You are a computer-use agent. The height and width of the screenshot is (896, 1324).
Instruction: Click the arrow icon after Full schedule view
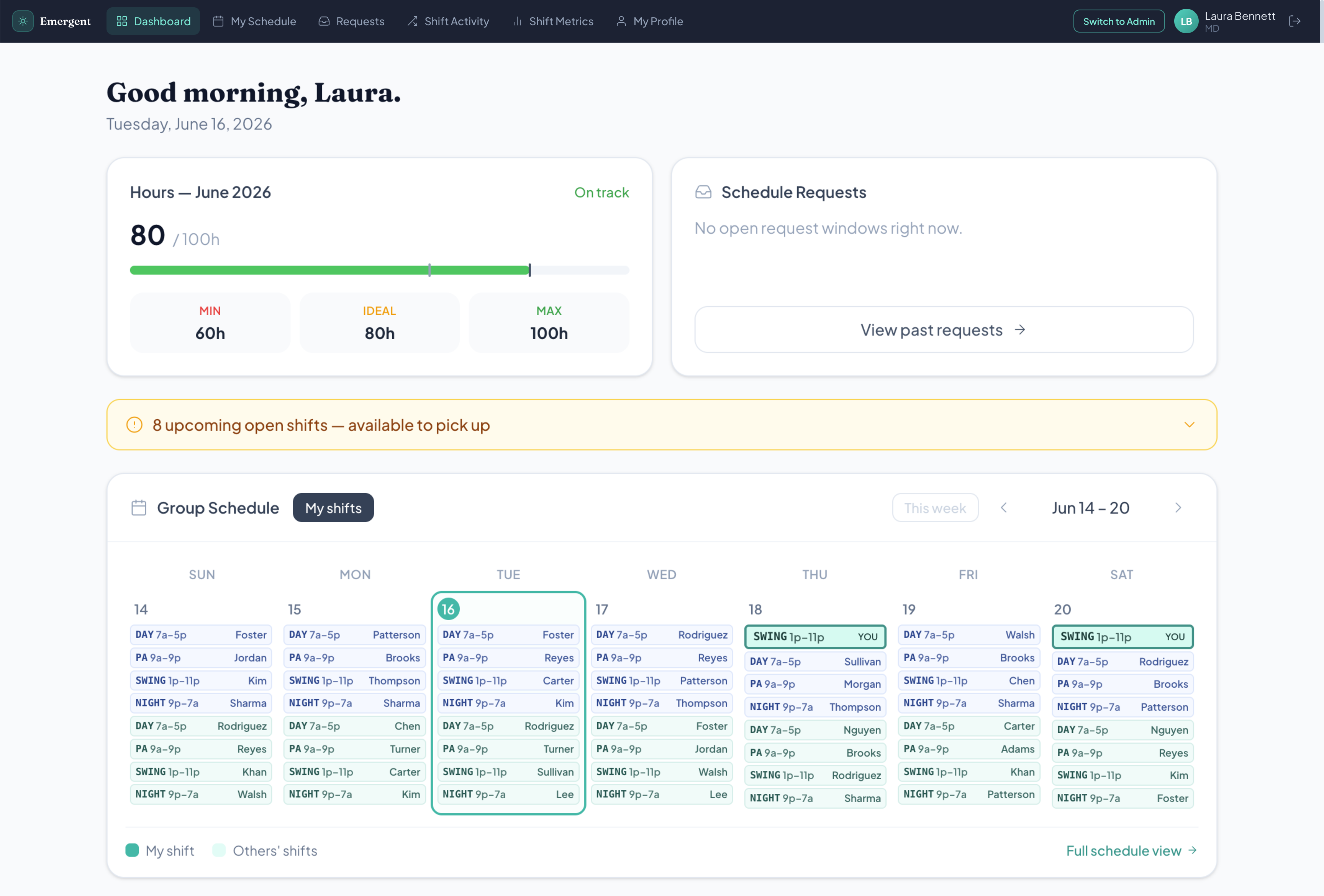coord(1192,850)
